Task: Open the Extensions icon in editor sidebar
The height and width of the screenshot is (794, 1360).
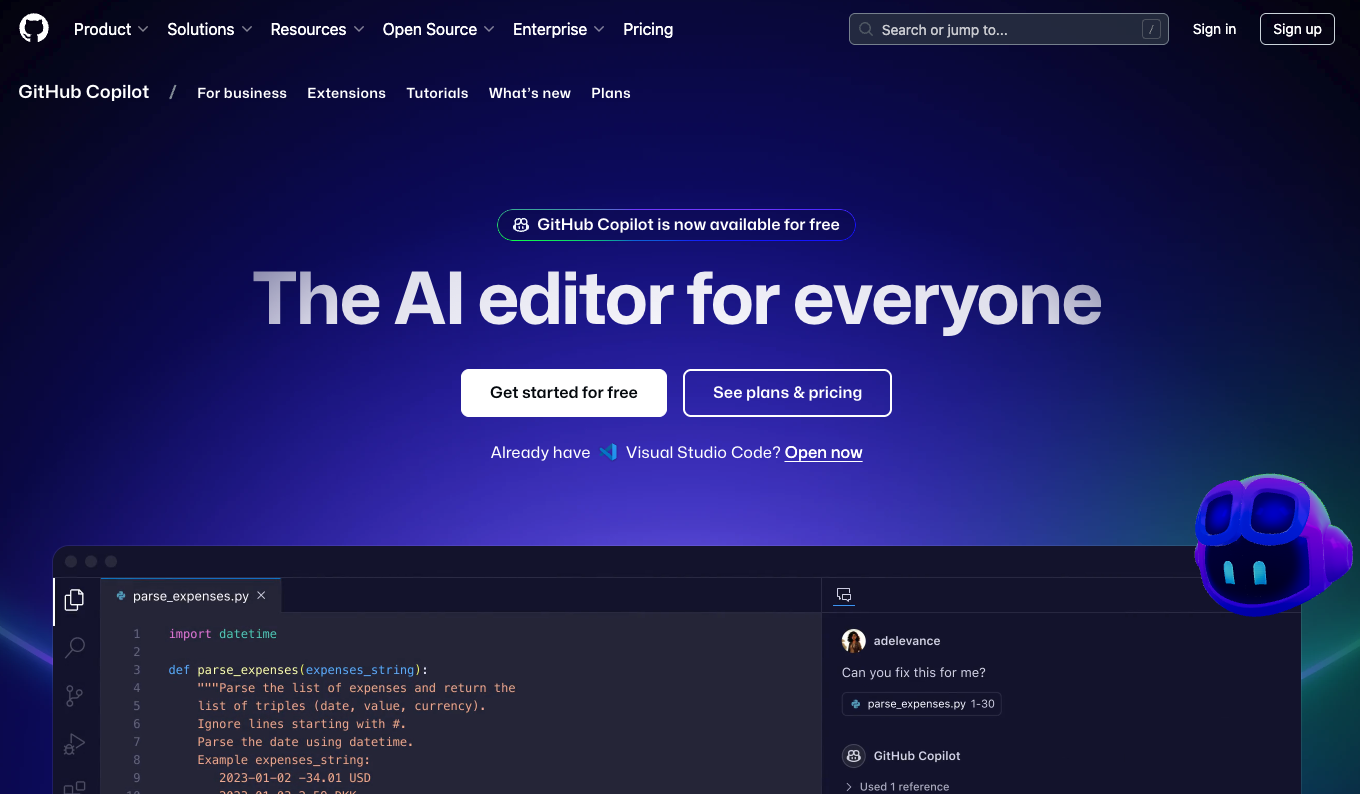Action: coord(75,788)
